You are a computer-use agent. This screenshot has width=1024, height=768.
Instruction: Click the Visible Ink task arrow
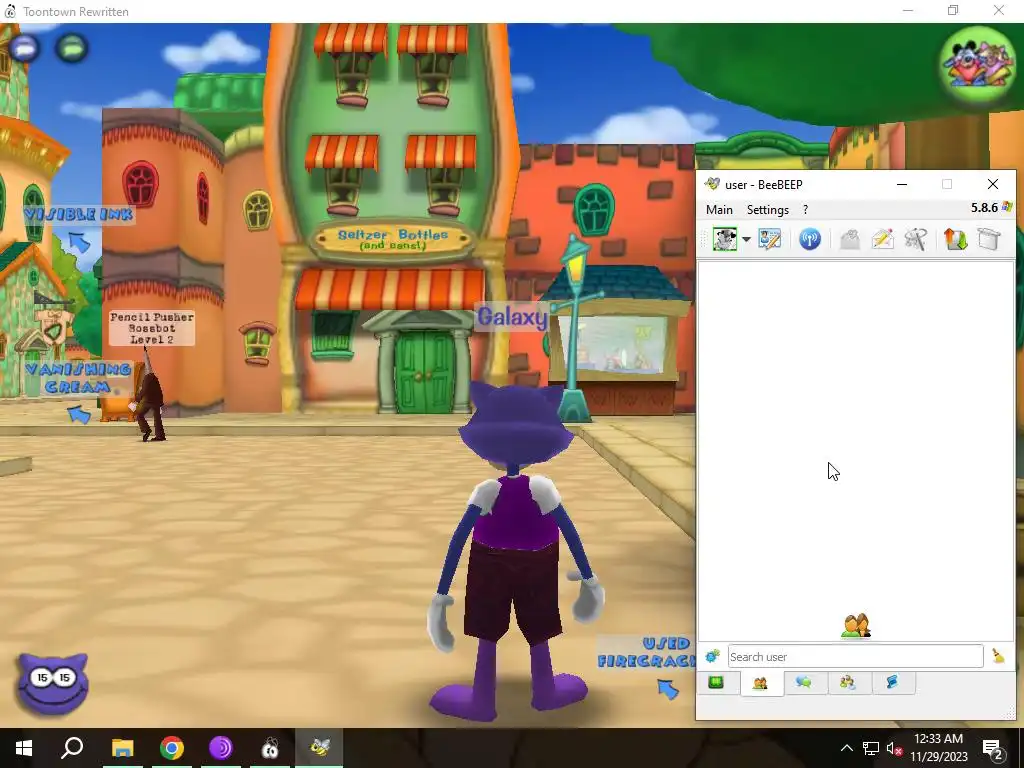79,242
